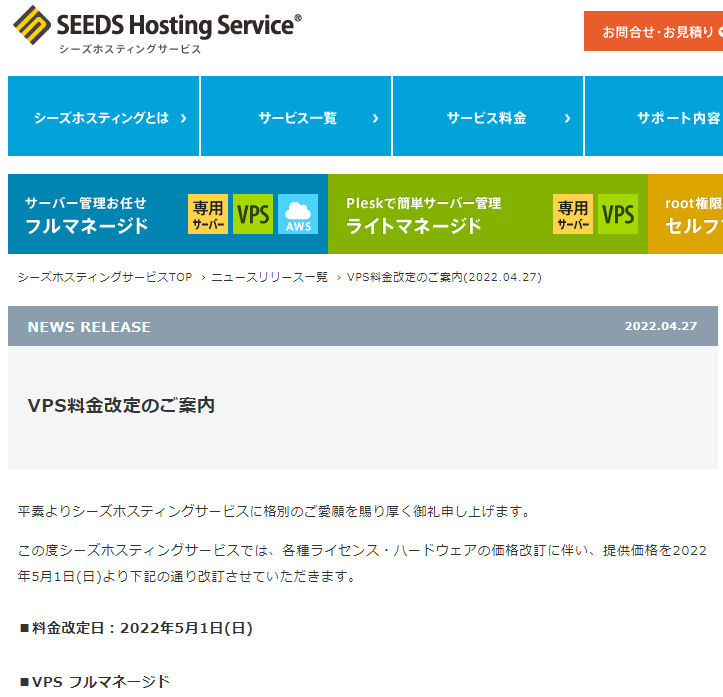Click 専用サーバー badge in ライトマネージド banner
The image size is (723, 697).
pyautogui.click(x=573, y=214)
